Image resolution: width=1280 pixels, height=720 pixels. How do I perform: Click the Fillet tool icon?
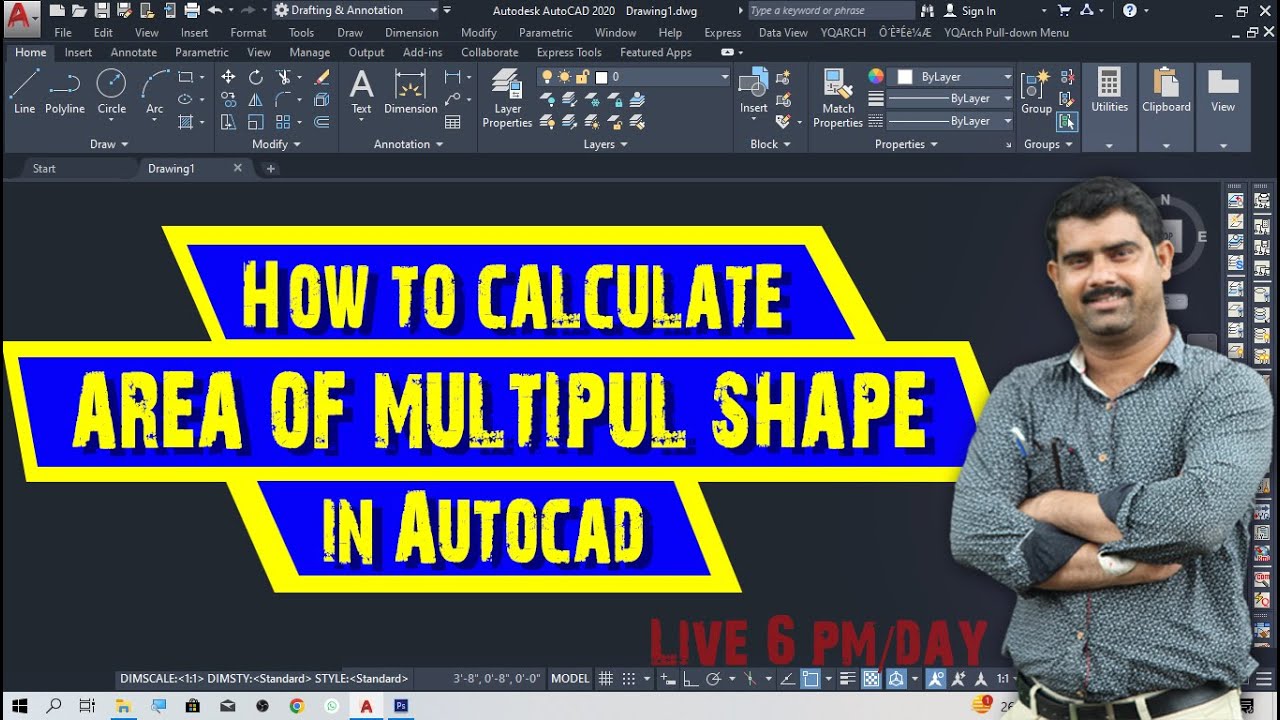pos(283,99)
